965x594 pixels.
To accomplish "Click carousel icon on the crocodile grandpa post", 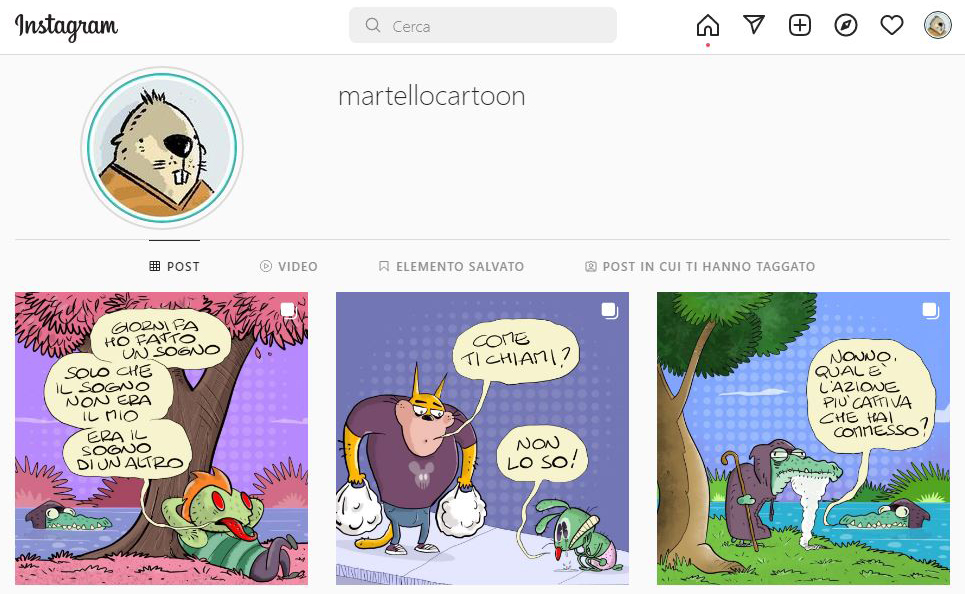I will 931,311.
